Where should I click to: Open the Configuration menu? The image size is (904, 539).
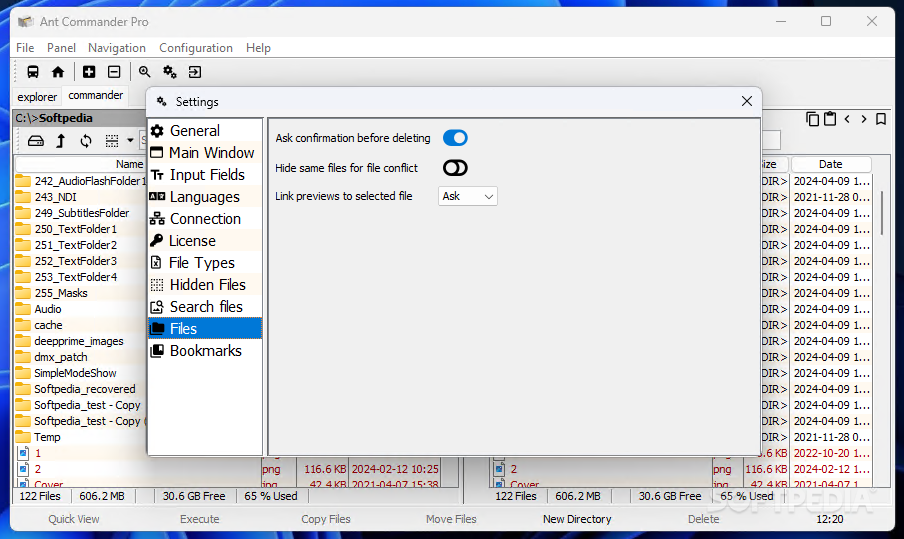pyautogui.click(x=195, y=48)
